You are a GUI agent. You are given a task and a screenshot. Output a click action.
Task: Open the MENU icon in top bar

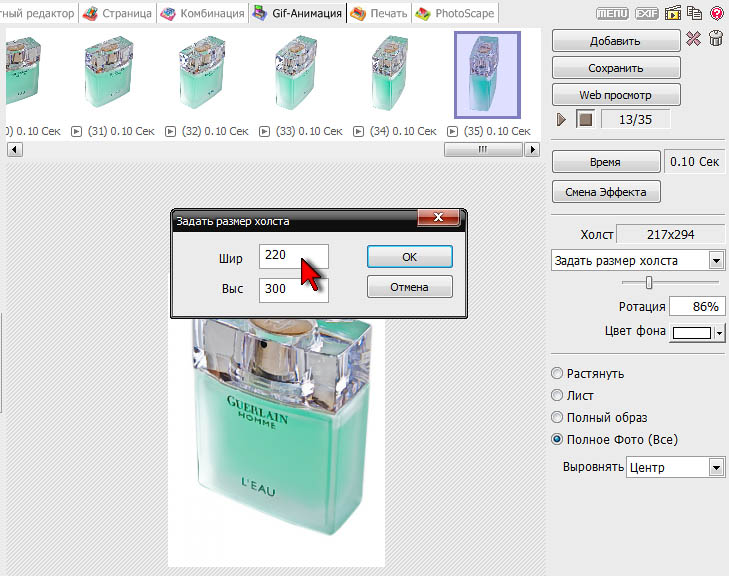pos(612,13)
